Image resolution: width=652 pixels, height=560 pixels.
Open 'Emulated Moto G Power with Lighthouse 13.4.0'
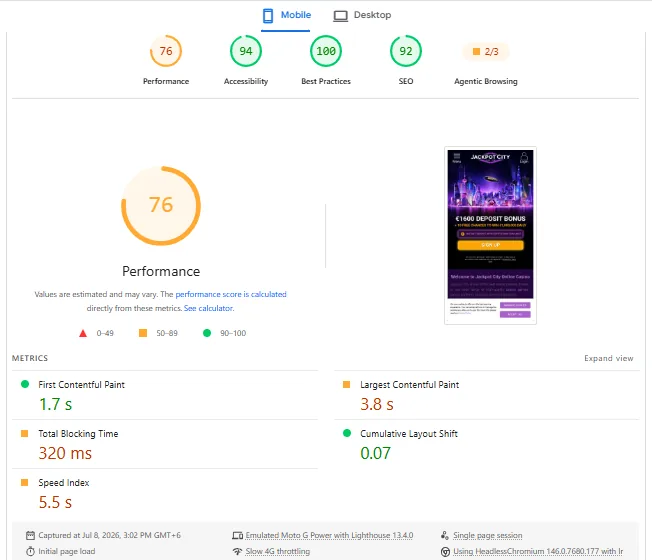(329, 535)
